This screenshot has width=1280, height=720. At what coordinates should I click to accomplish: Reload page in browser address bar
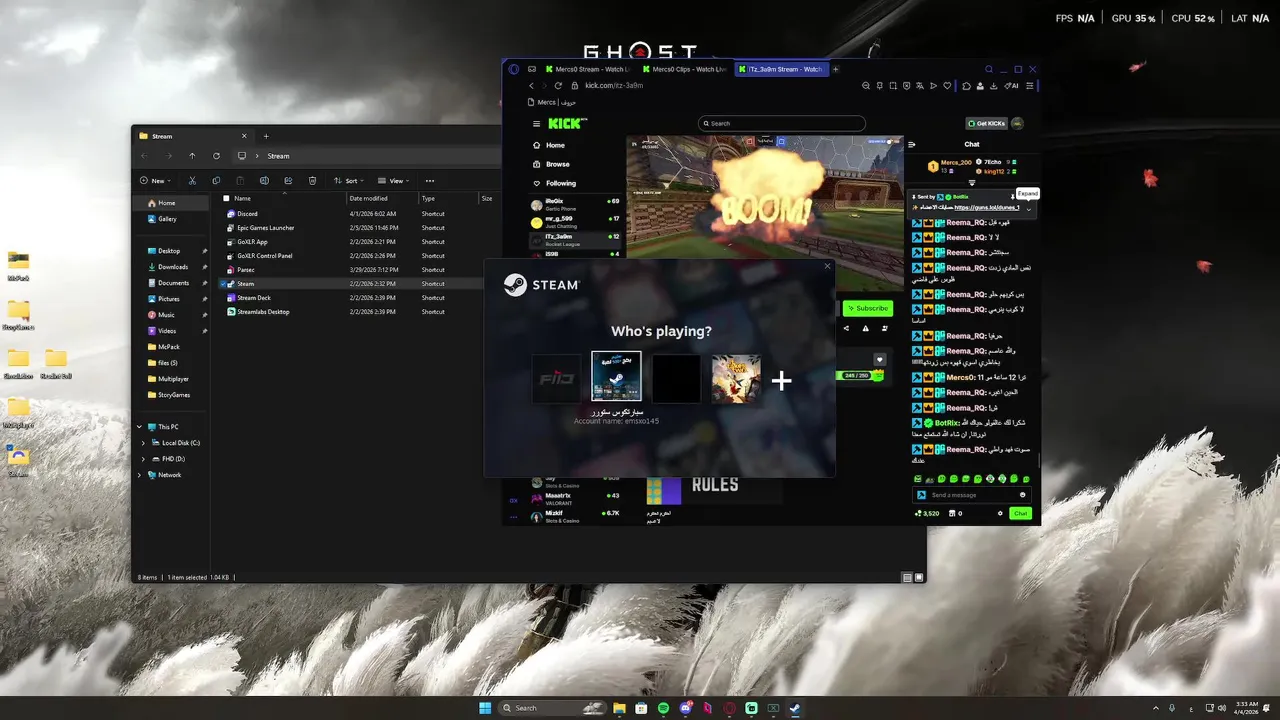tap(558, 86)
